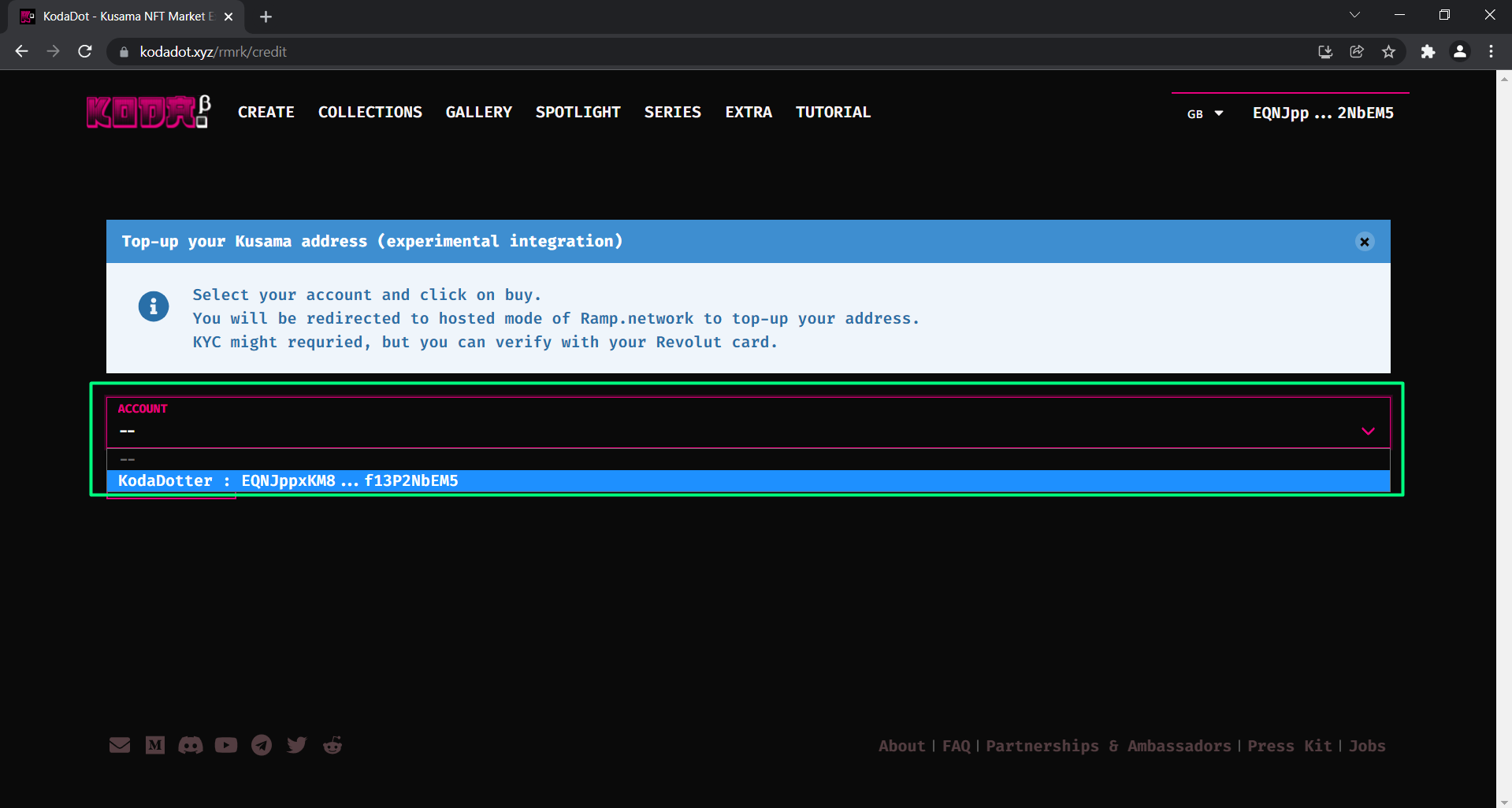The width and height of the screenshot is (1512, 808).
Task: Open the FAQ link
Action: click(957, 746)
